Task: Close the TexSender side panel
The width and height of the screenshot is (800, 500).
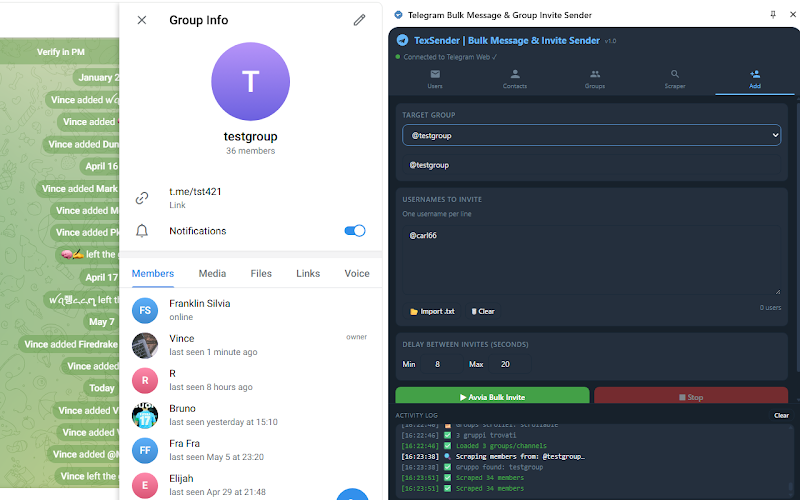Action: pos(793,15)
